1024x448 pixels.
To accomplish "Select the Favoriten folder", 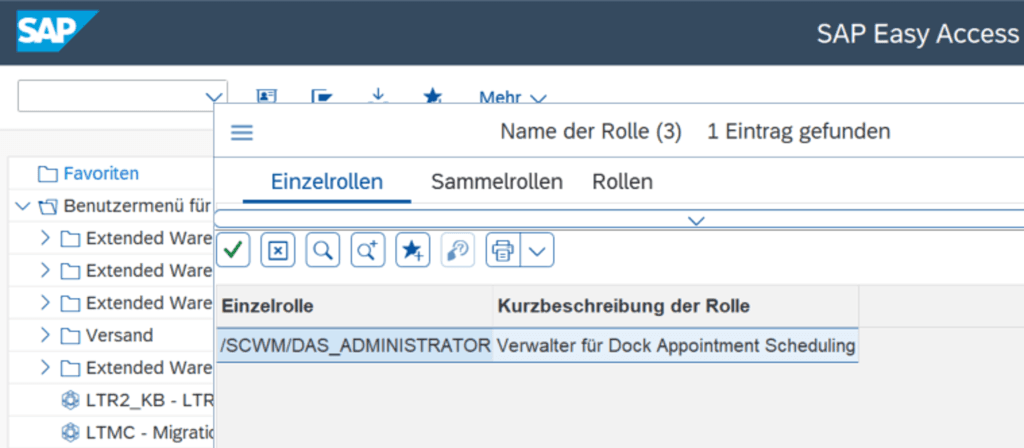I will [x=101, y=174].
